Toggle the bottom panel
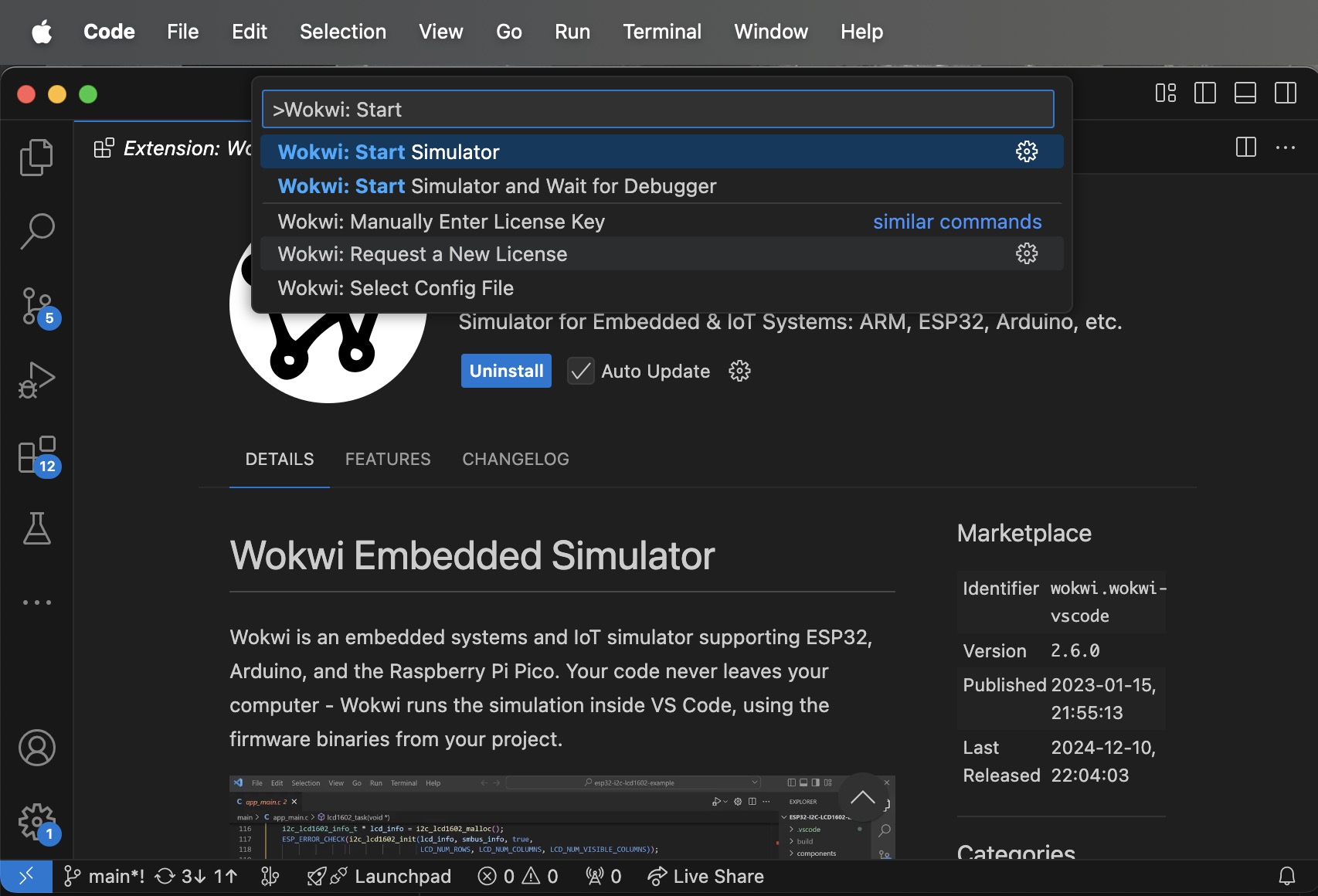 1245,93
